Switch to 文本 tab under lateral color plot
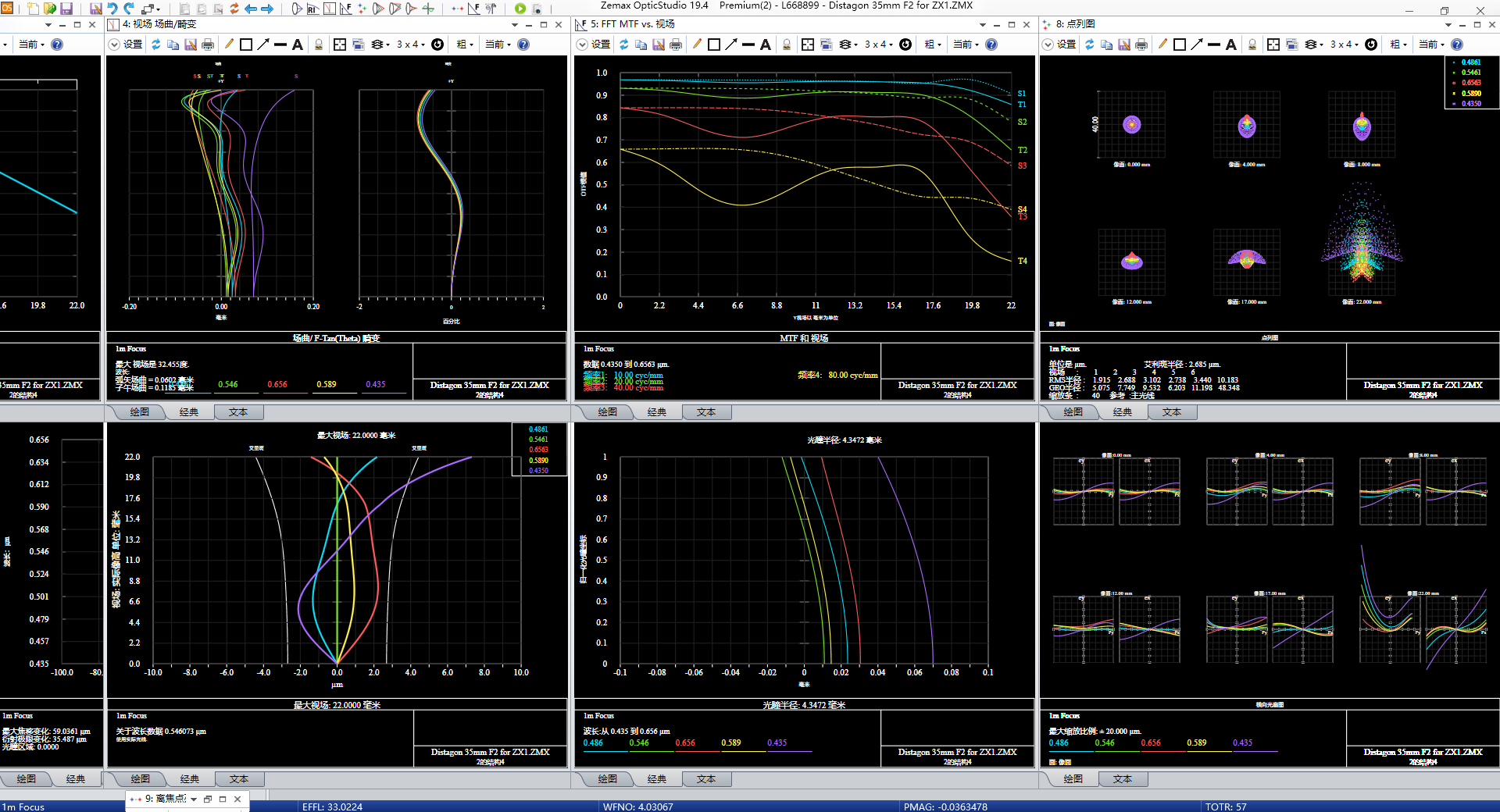The width and height of the screenshot is (1500, 812). (x=239, y=778)
